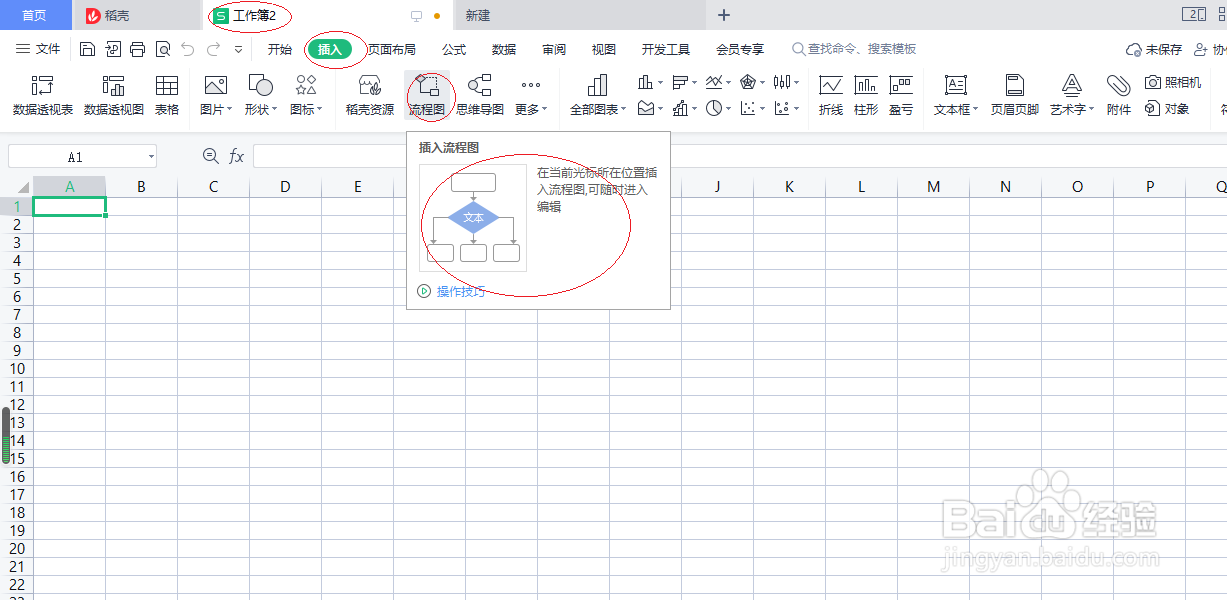Image resolution: width=1227 pixels, height=600 pixels.
Task: Open the collaboration (协作) button
Action: 1212,49
